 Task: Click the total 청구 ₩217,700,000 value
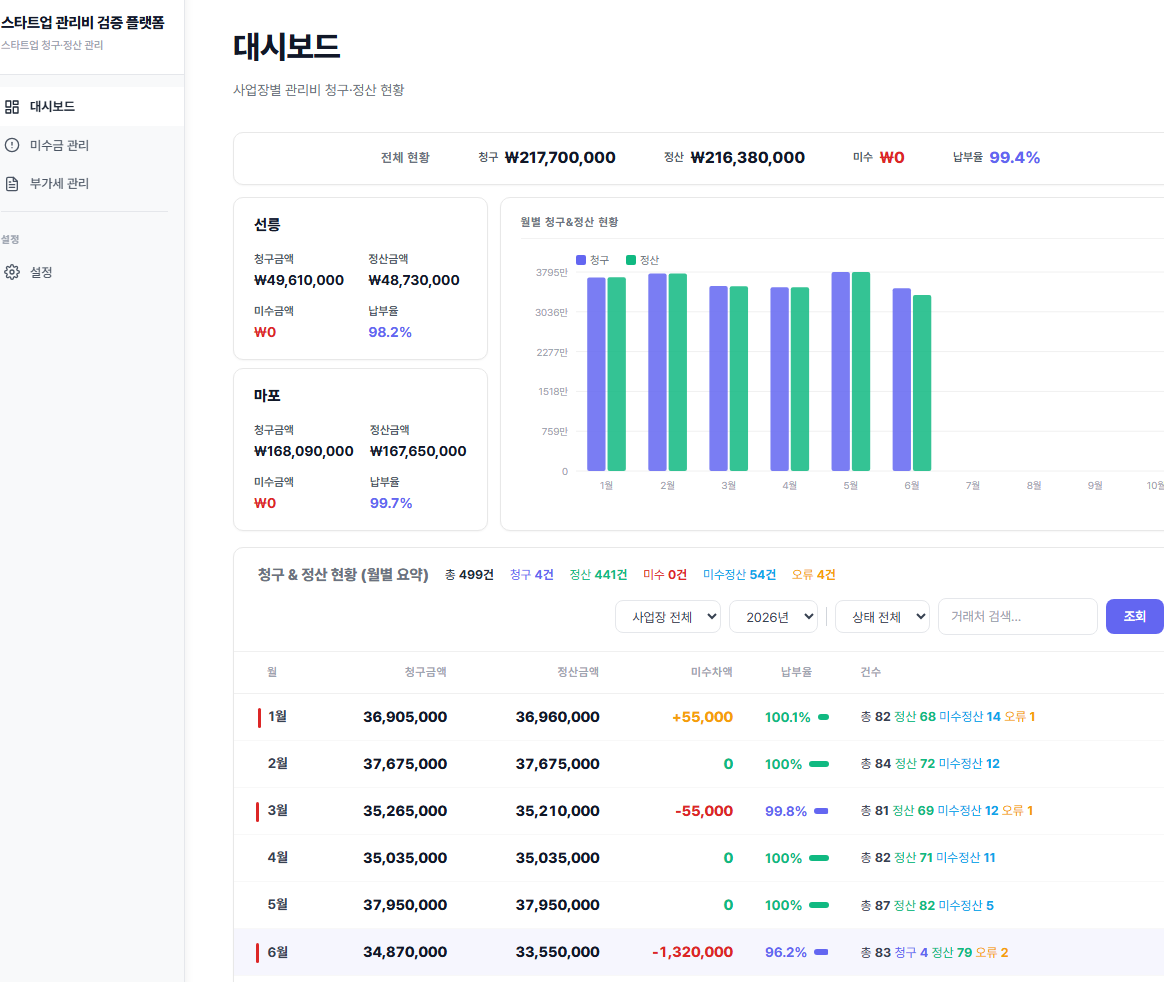tap(560, 157)
